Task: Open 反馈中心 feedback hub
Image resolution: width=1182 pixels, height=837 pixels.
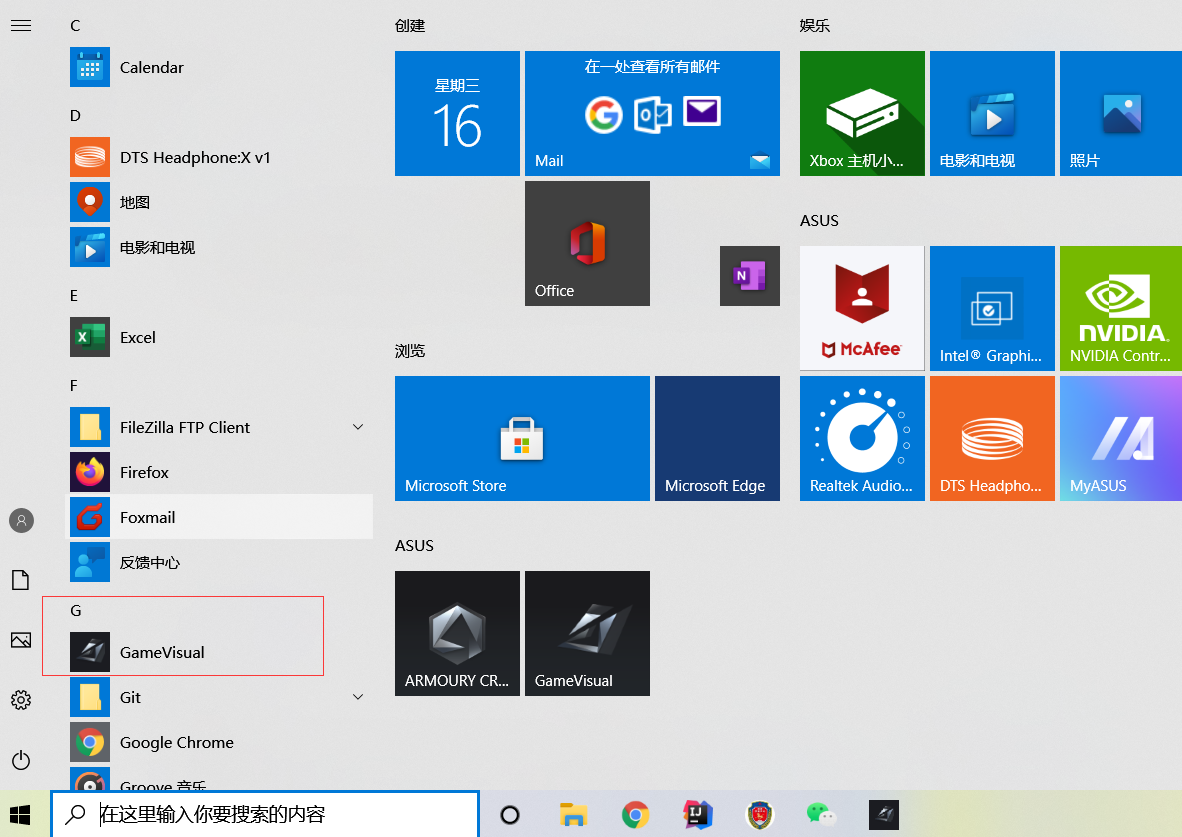Action: tap(221, 562)
